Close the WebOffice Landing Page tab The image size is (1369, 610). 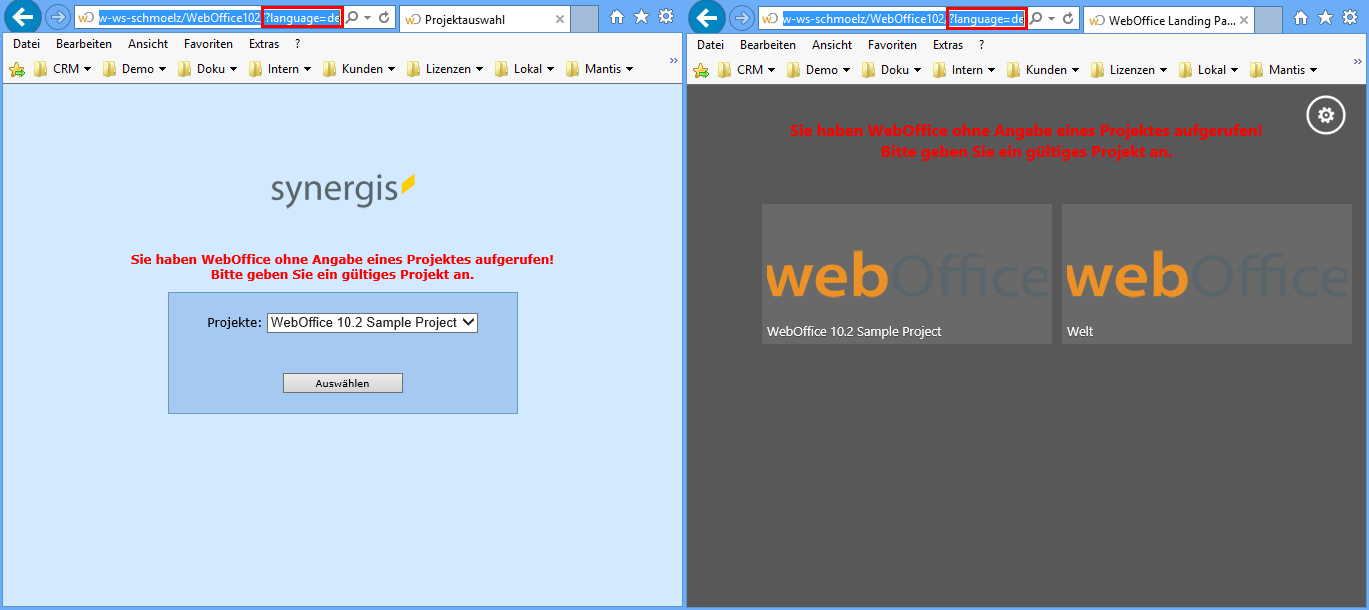pos(1243,19)
